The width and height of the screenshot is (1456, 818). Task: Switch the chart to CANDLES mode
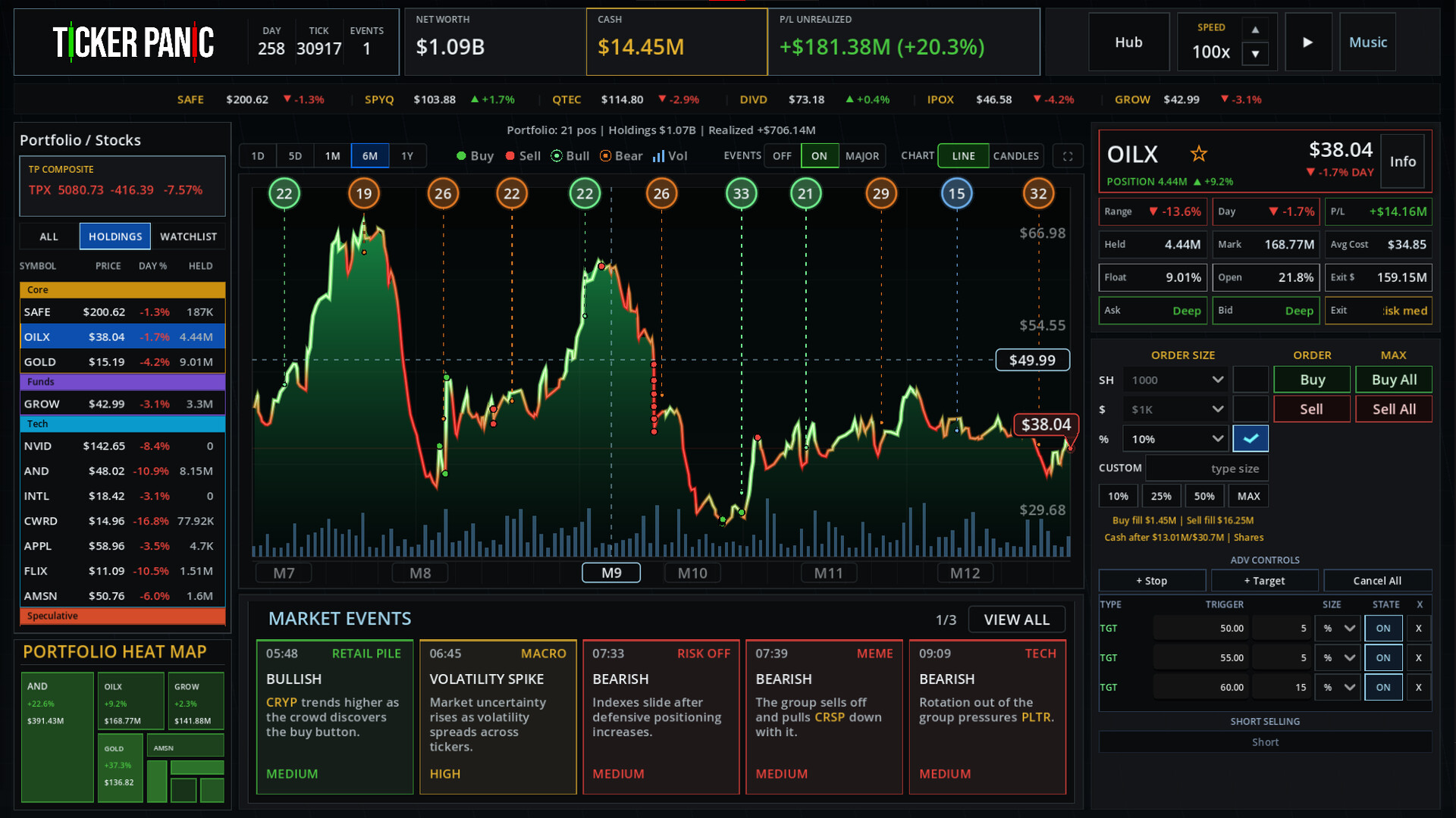pyautogui.click(x=1015, y=156)
